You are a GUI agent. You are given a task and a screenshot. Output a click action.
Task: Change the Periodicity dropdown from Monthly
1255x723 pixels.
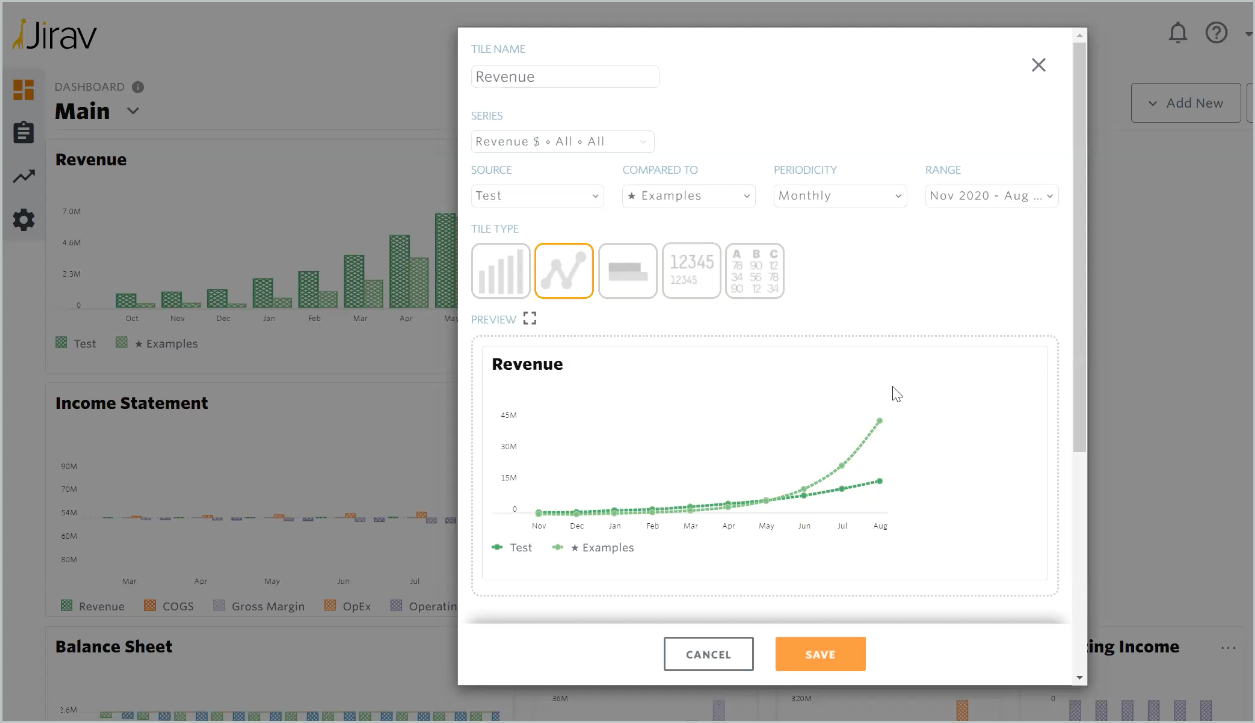(840, 196)
